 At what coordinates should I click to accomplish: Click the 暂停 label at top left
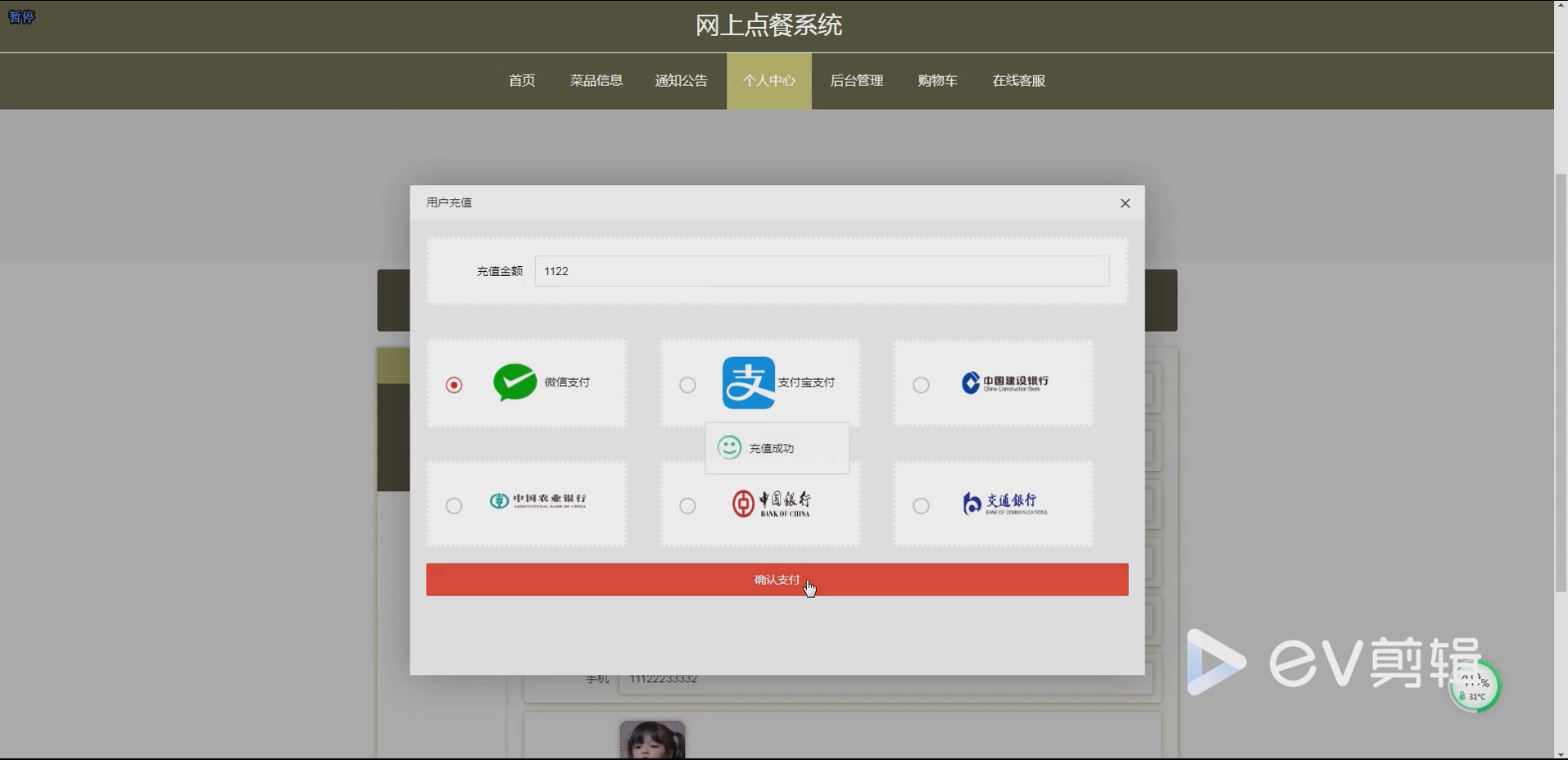[x=21, y=16]
